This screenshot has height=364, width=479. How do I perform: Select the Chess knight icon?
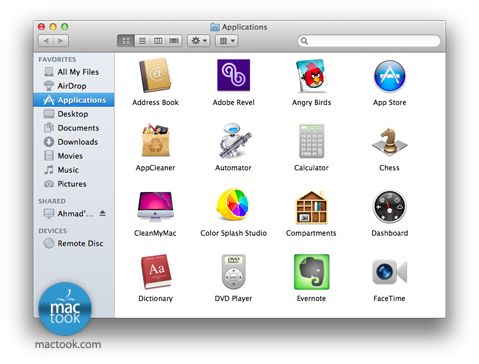tap(389, 141)
